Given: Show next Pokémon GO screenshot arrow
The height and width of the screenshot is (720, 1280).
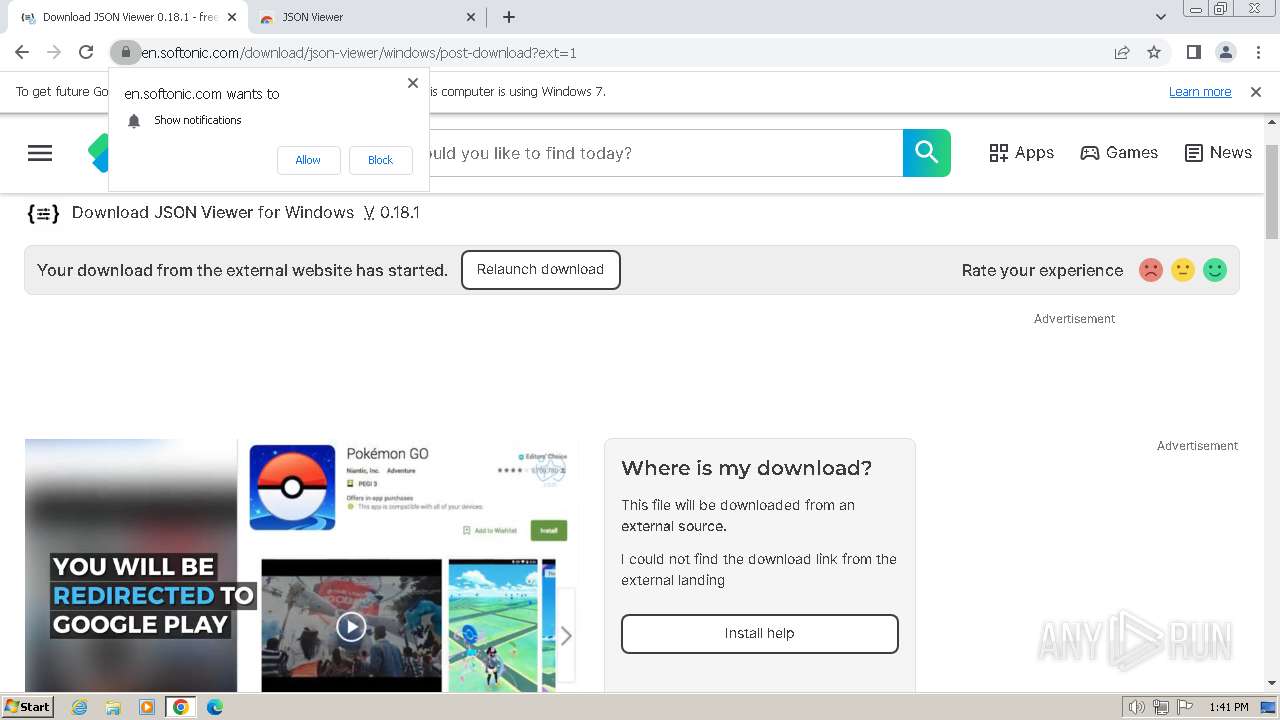Looking at the screenshot, I should (x=566, y=636).
